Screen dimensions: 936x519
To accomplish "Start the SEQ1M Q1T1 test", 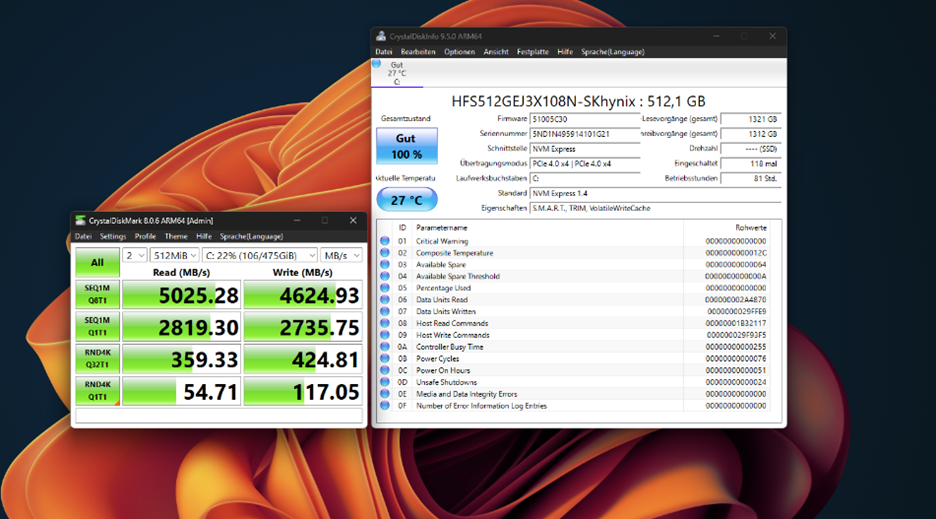I will pos(97,327).
